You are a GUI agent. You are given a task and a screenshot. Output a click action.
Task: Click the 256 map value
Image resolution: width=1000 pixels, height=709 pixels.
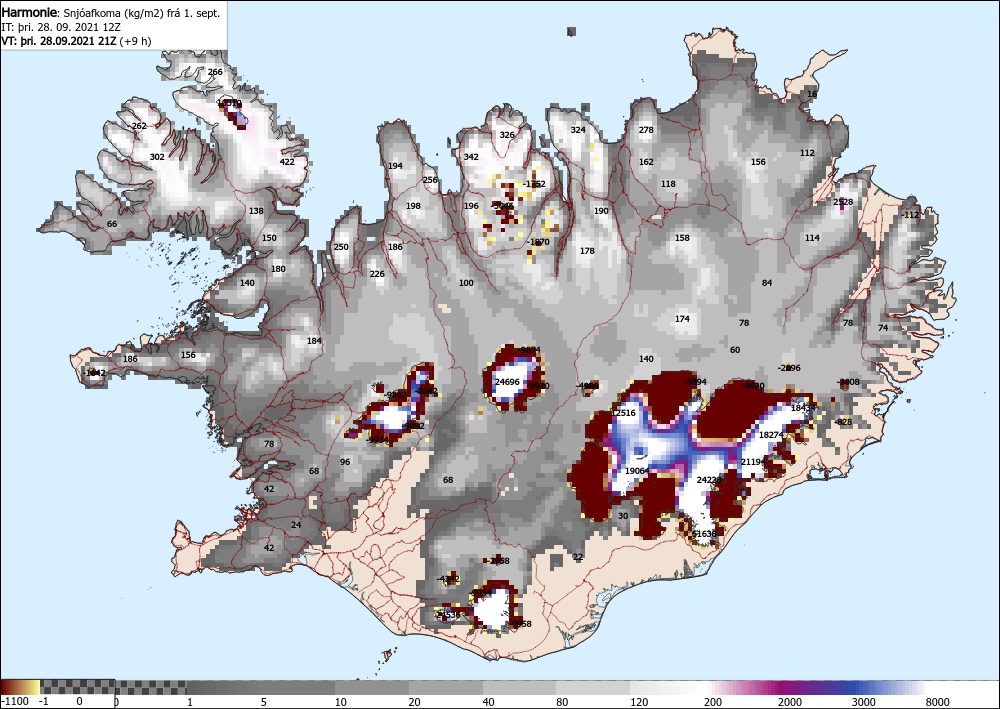[430, 180]
